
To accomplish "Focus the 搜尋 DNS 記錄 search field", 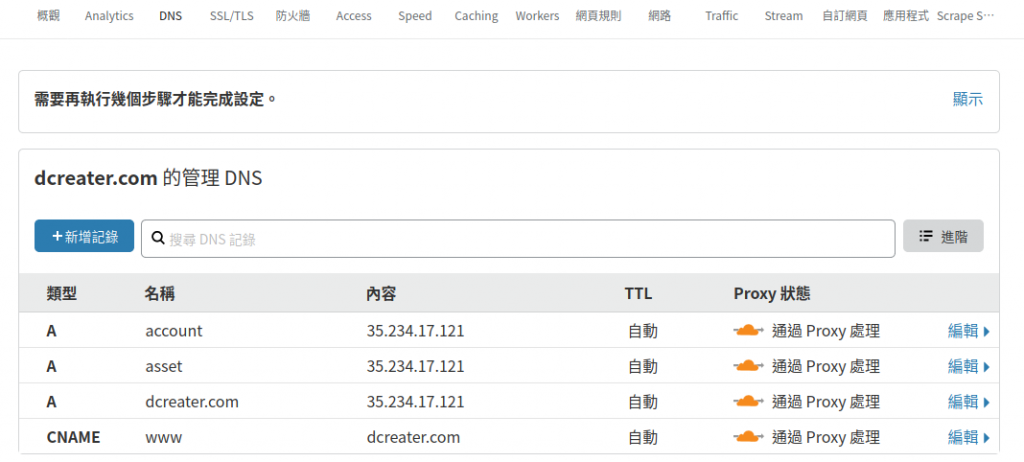I will (518, 239).
